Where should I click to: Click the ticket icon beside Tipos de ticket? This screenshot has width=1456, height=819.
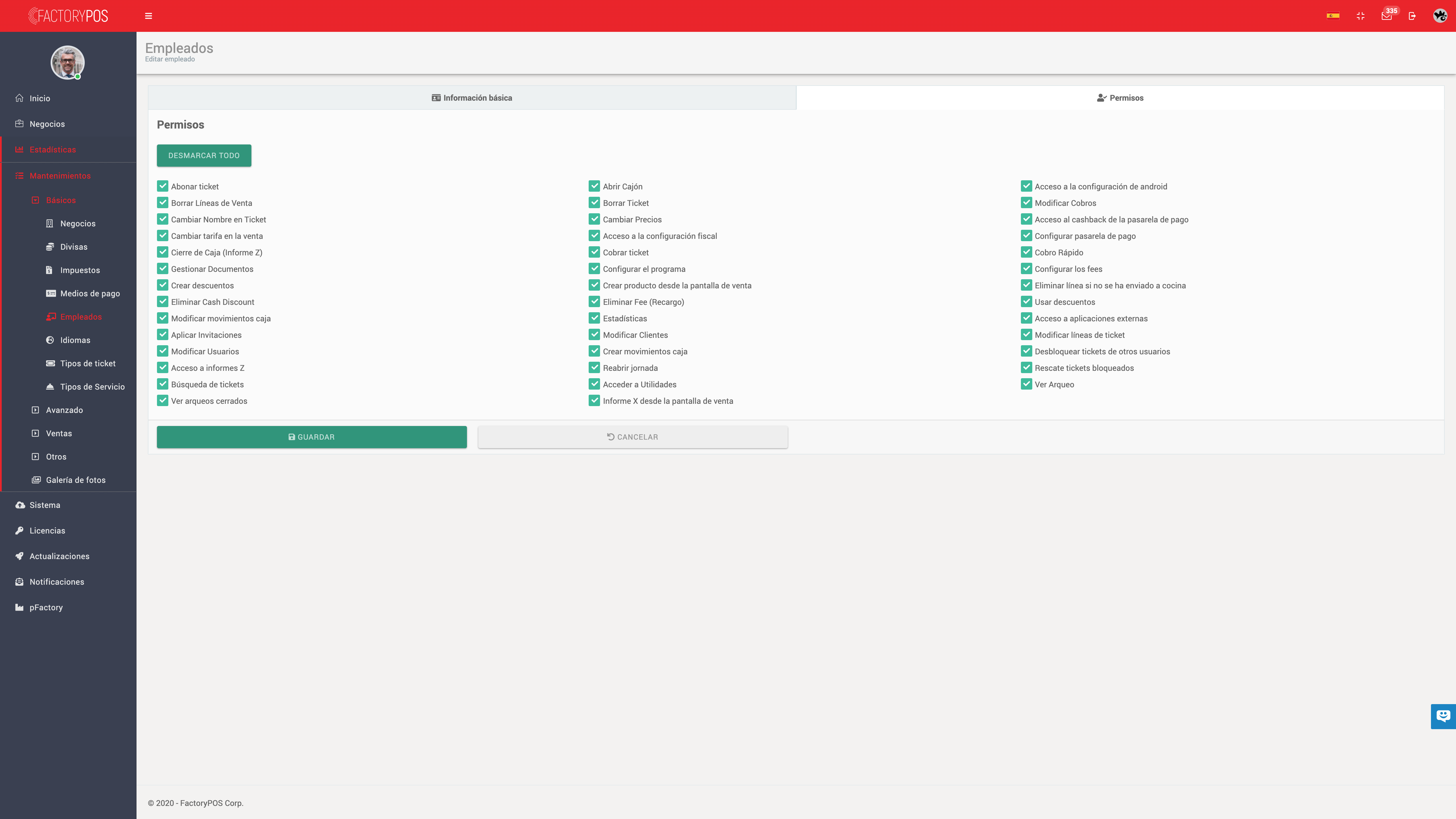pyautogui.click(x=50, y=363)
